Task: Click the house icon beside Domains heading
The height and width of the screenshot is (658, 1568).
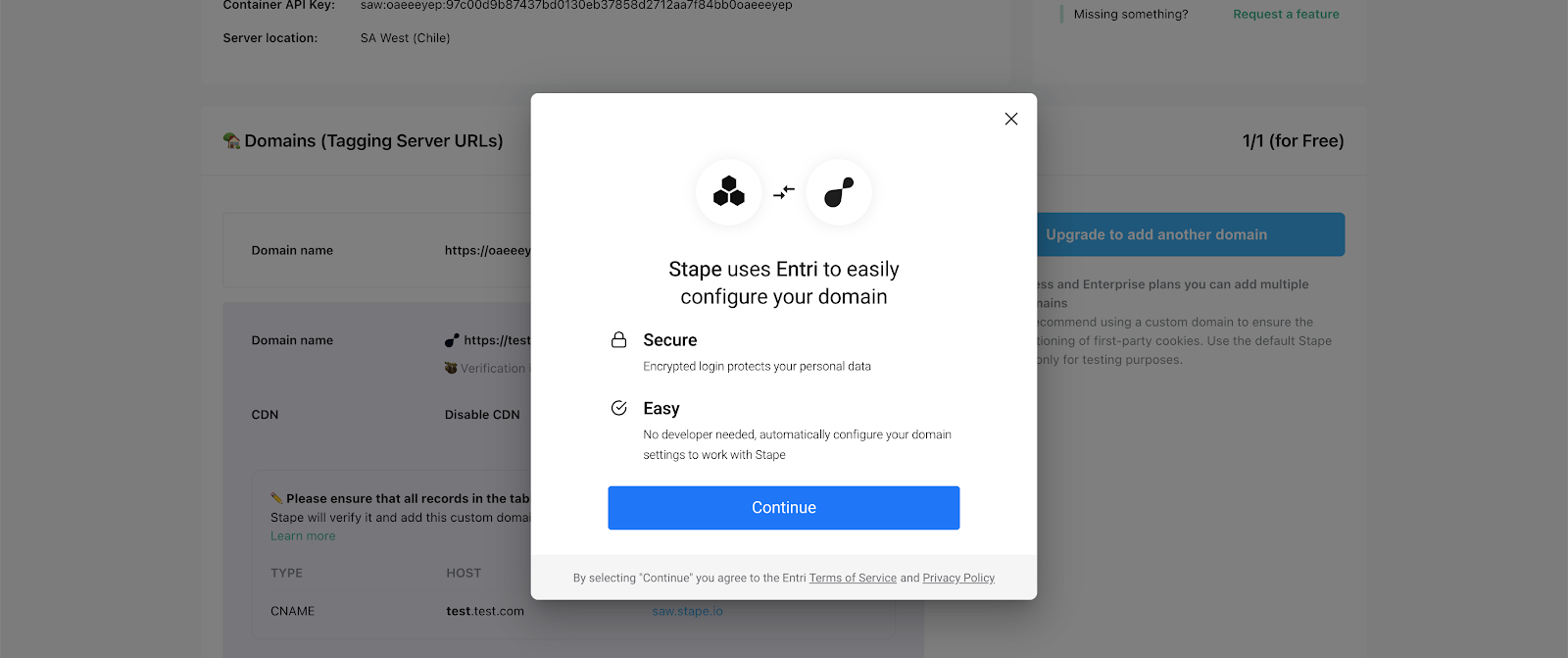Action: (x=232, y=141)
